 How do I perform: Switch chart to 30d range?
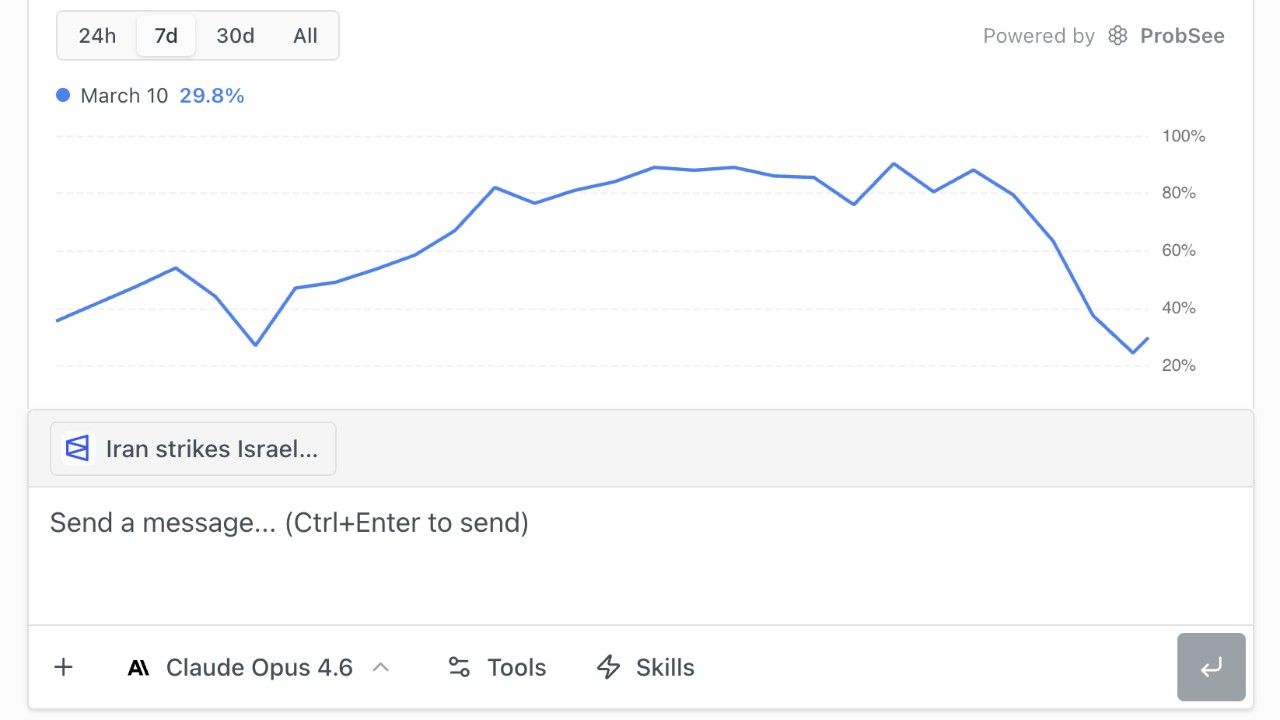235,36
